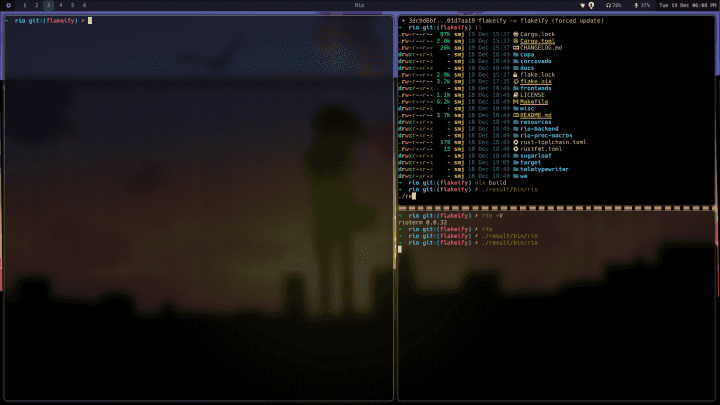Focus the cursor in bottom-right terminal
The image size is (720, 405).
tap(399, 249)
